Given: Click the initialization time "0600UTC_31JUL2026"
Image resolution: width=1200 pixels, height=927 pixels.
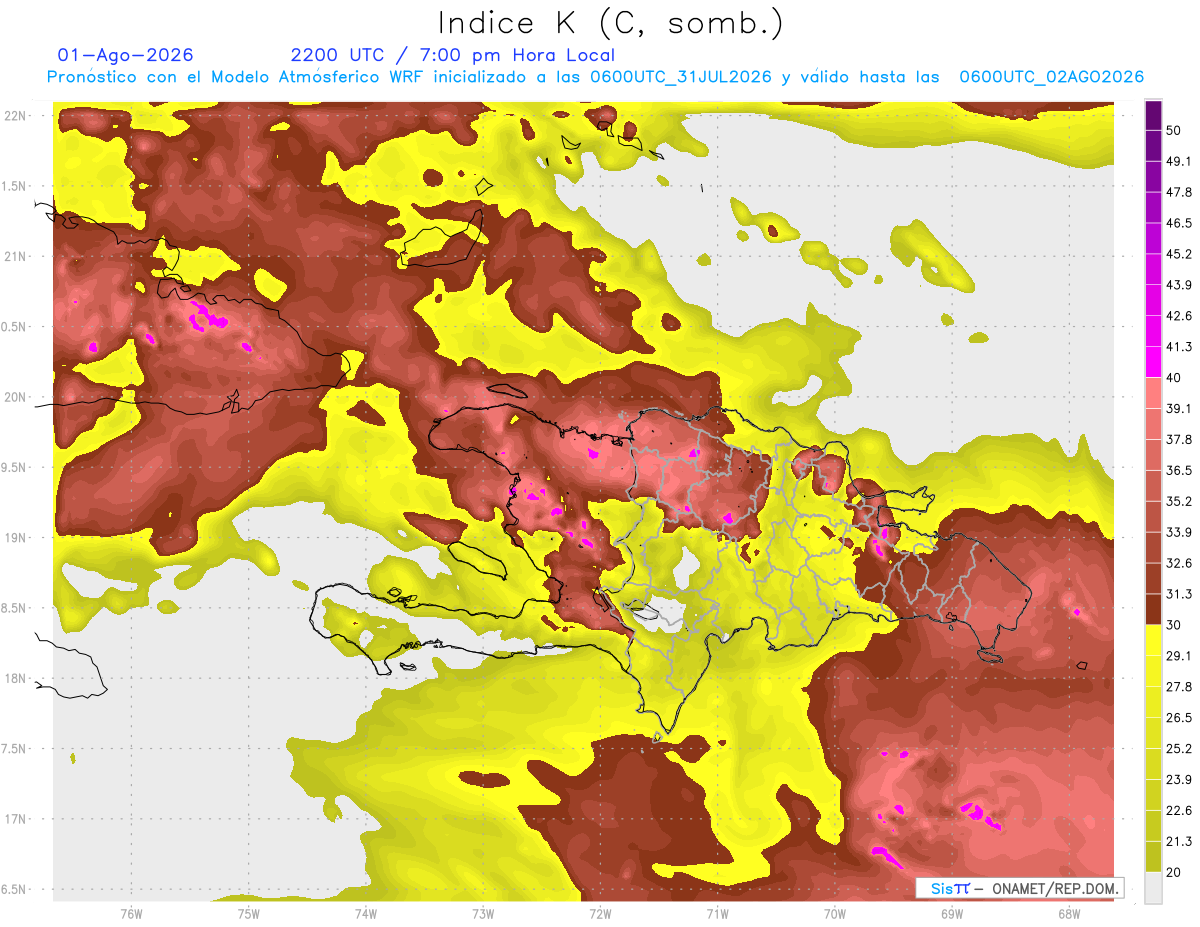Looking at the screenshot, I should click(682, 77).
